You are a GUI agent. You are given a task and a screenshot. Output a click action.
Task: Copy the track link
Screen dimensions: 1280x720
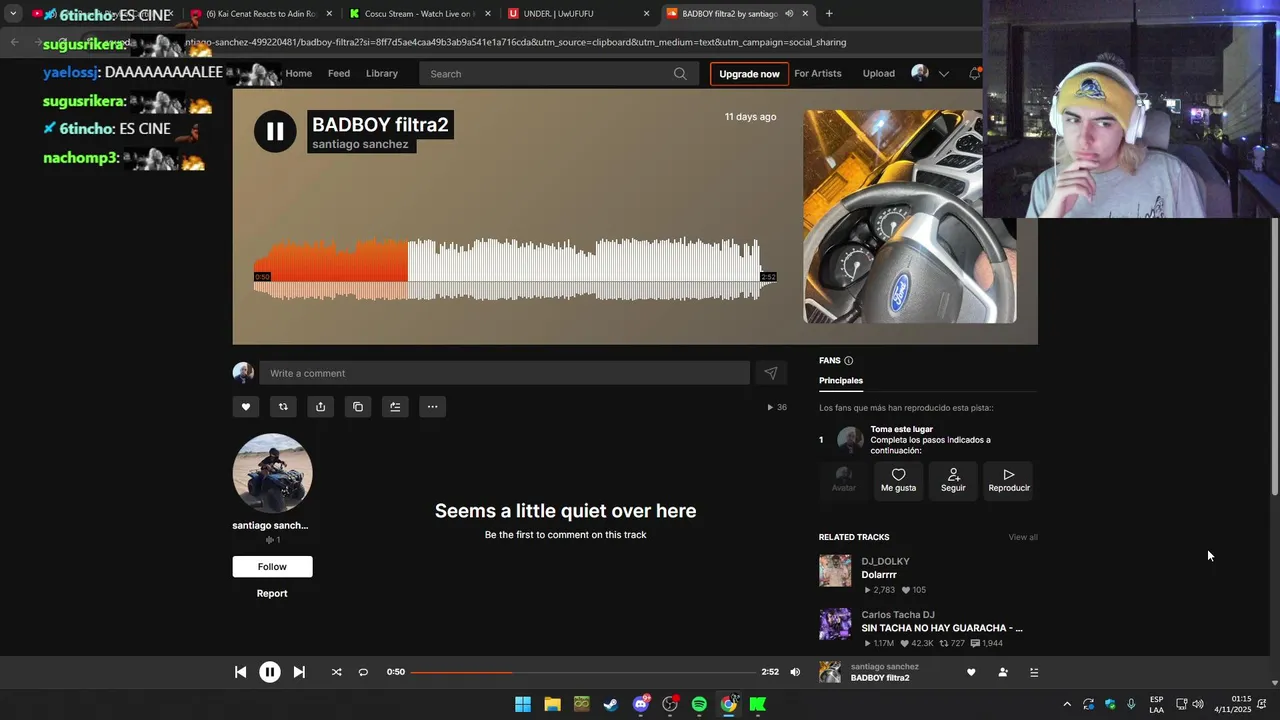tap(358, 406)
